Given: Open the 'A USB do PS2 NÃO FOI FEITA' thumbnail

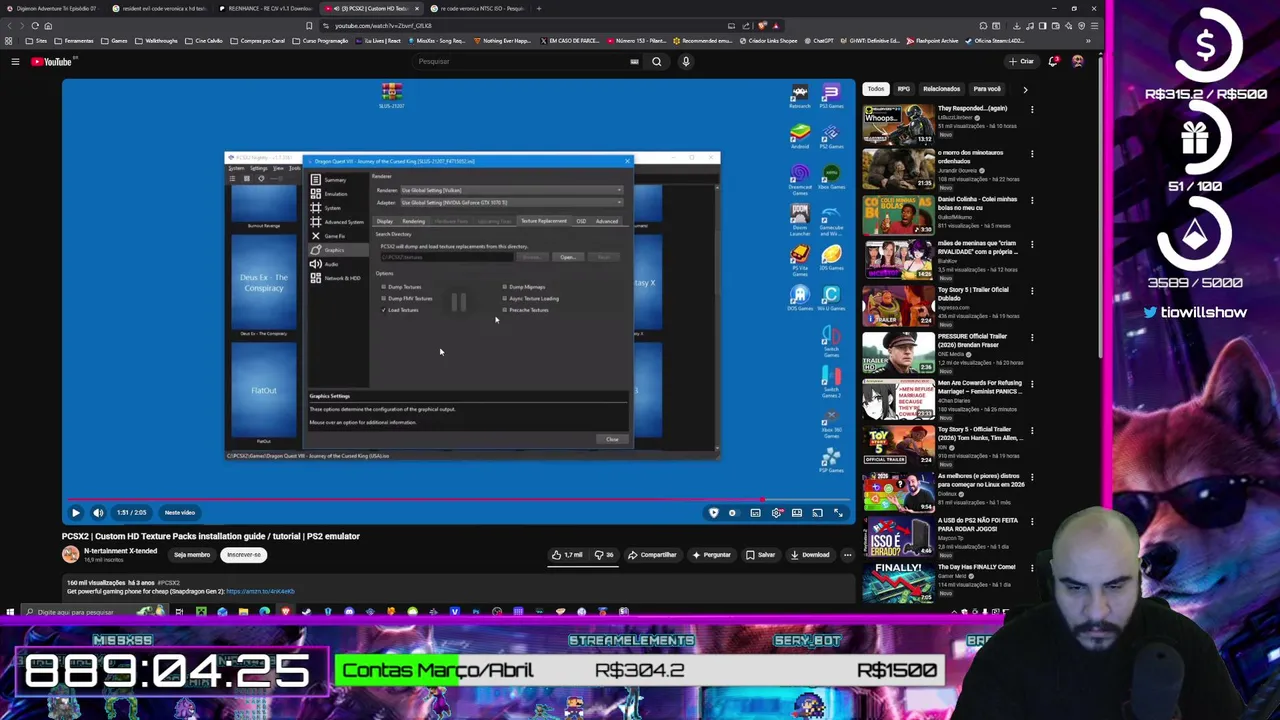Looking at the screenshot, I should point(898,536).
